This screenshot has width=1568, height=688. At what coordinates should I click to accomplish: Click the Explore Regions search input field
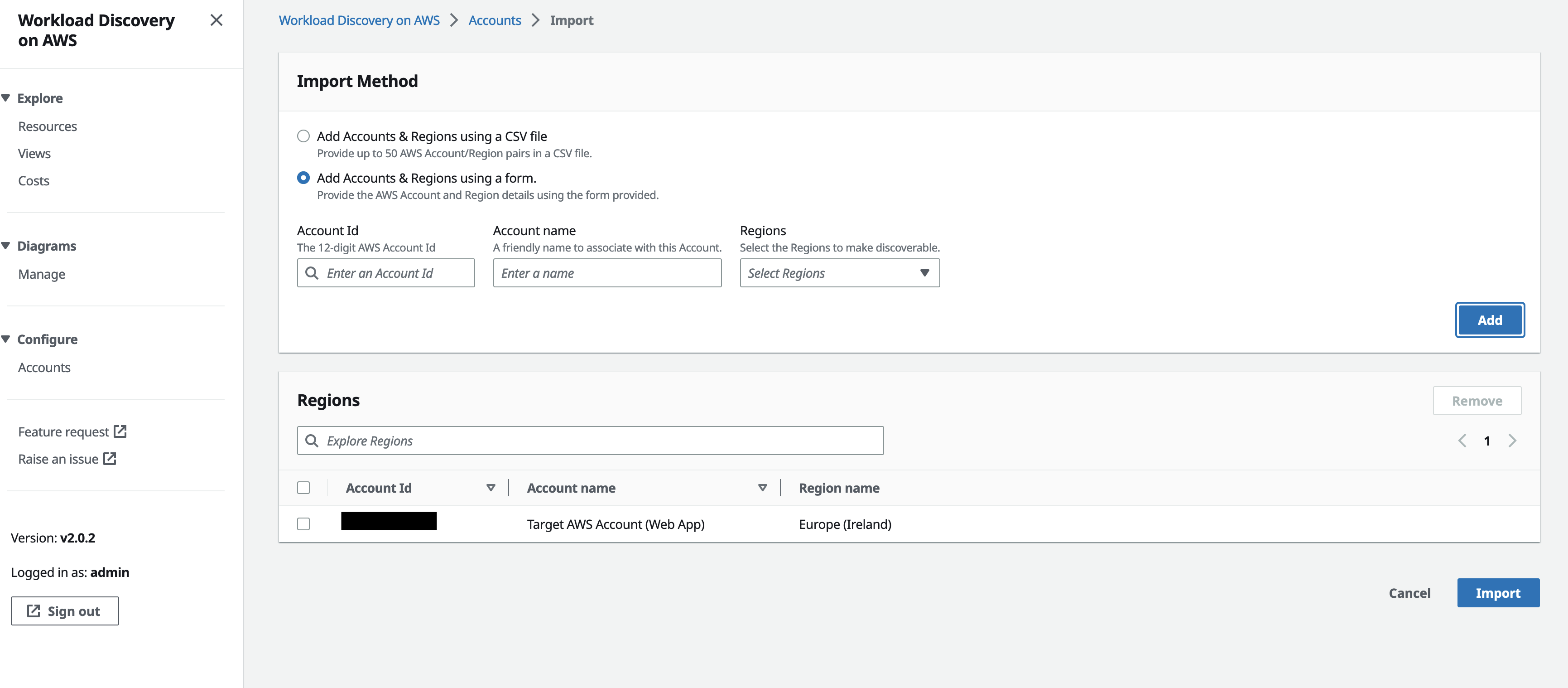(590, 440)
